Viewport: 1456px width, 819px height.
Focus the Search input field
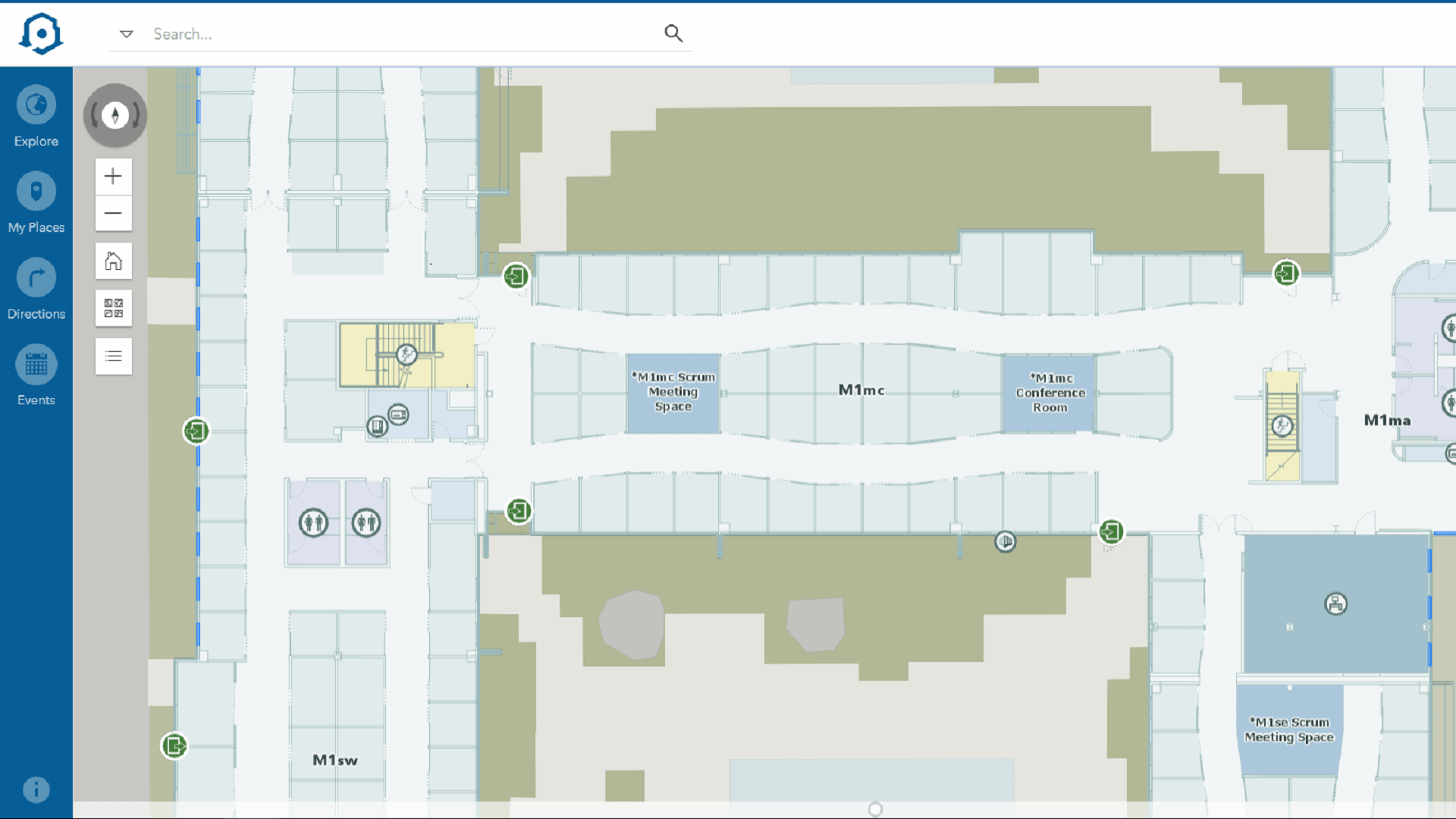pos(402,34)
